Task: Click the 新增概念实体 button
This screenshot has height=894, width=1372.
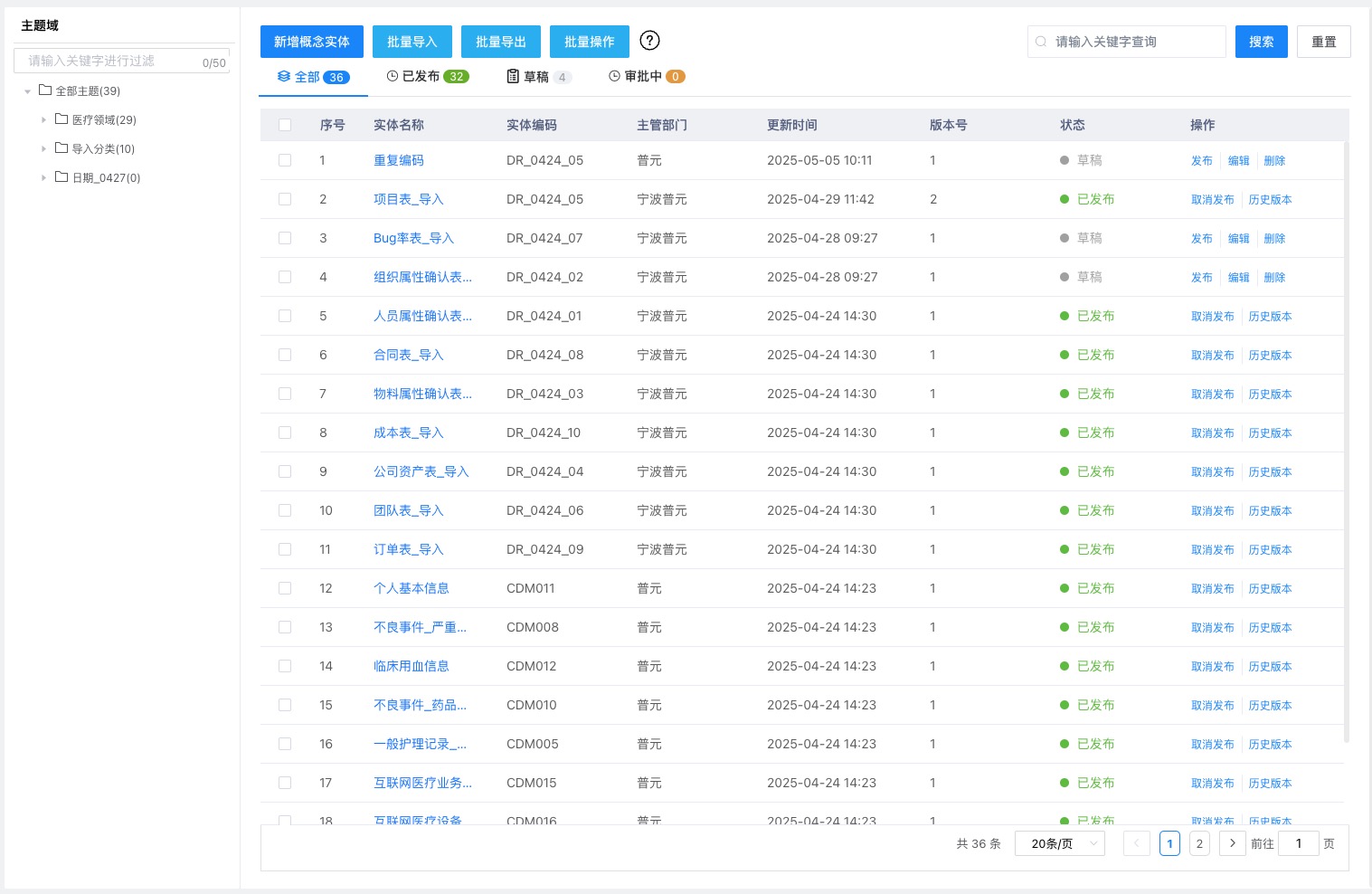Action: [x=311, y=41]
